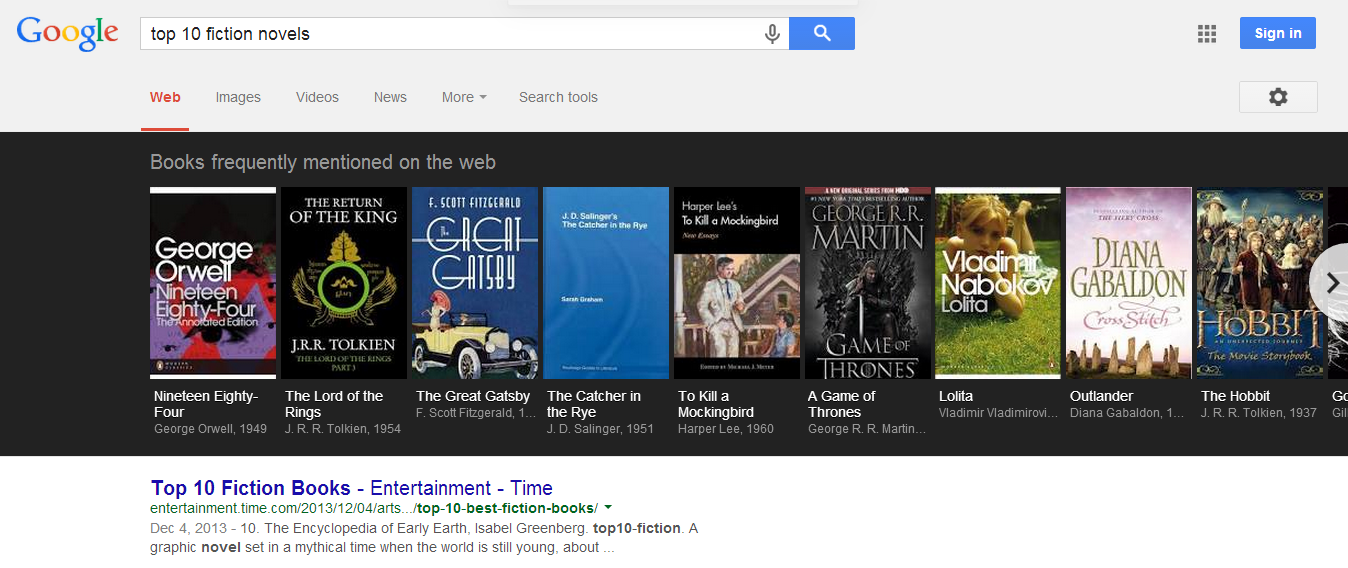Open Search tools options
Screen dimensions: 1348x568
click(558, 97)
